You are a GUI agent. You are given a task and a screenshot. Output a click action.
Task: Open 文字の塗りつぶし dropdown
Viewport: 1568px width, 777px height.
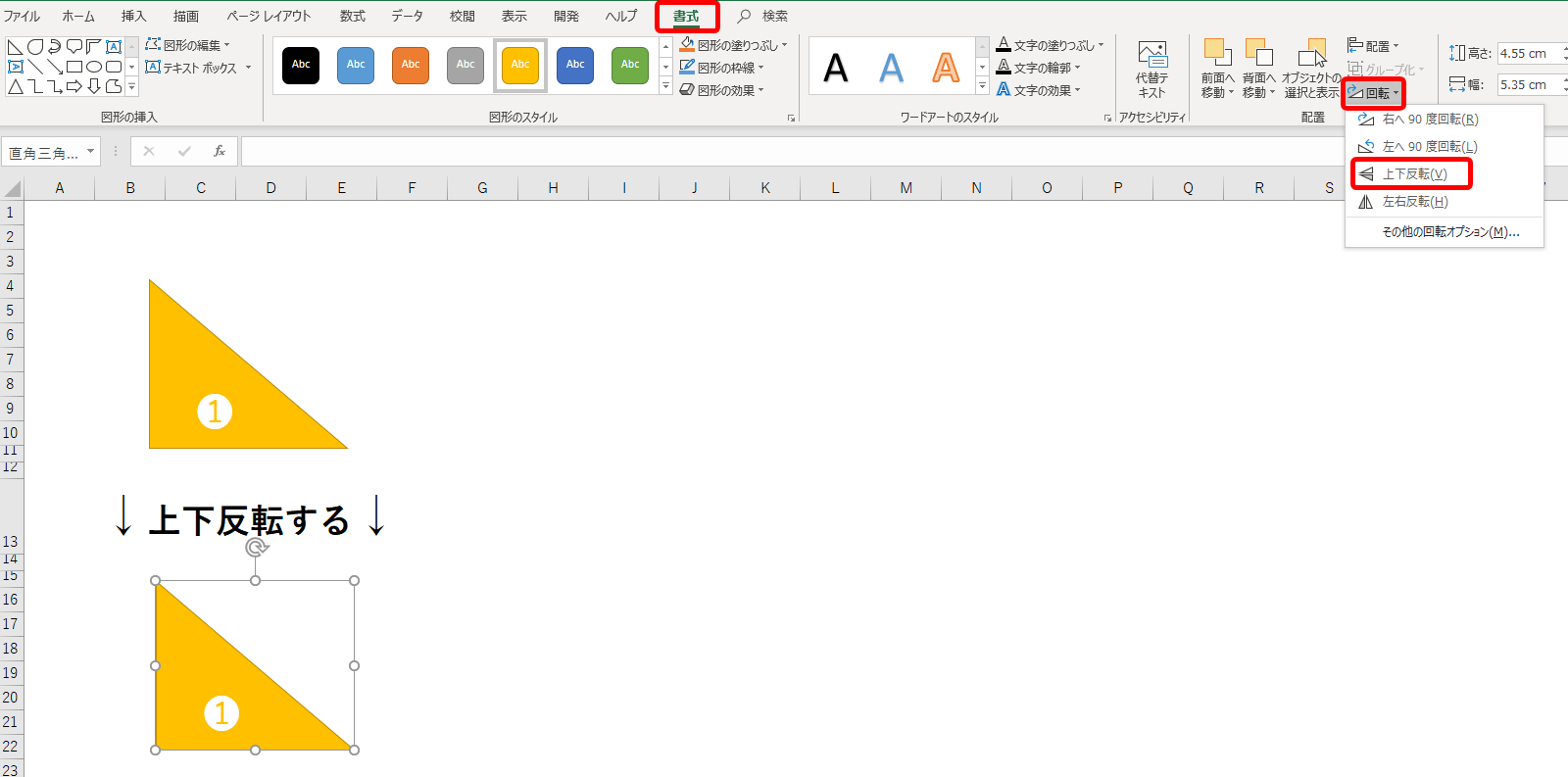pos(1050,45)
